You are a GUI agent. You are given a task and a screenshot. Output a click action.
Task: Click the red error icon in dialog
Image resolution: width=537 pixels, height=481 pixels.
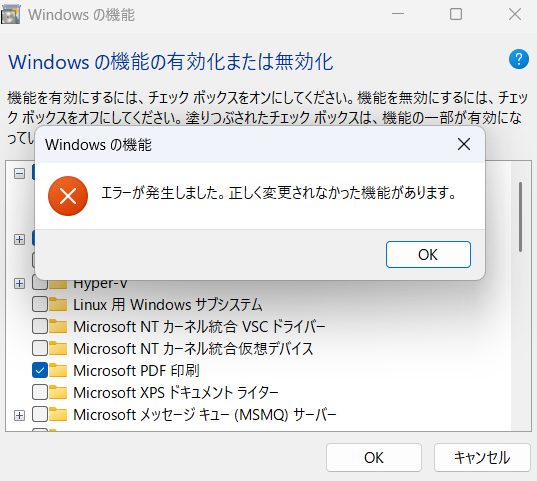(68, 196)
